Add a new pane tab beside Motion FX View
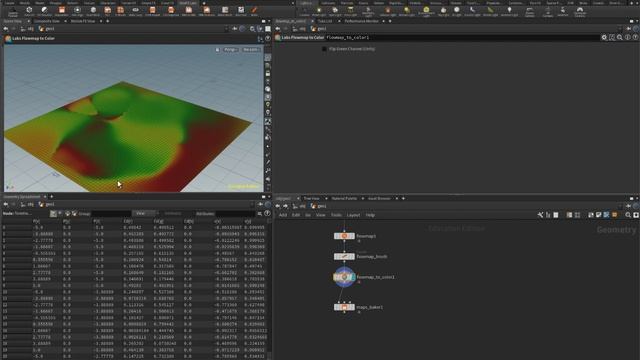640x360 pixels. (x=107, y=21)
